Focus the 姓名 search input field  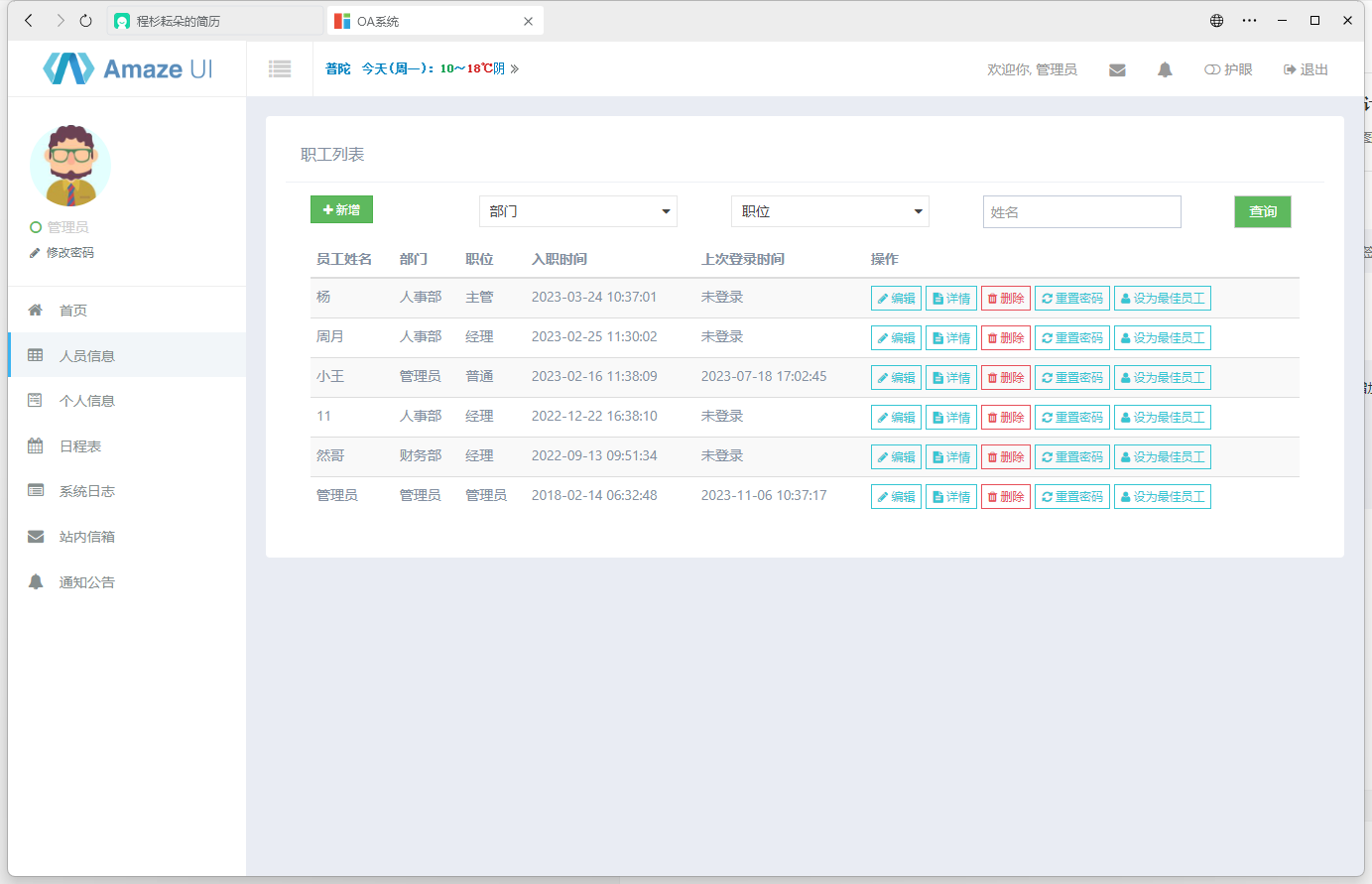(1082, 211)
